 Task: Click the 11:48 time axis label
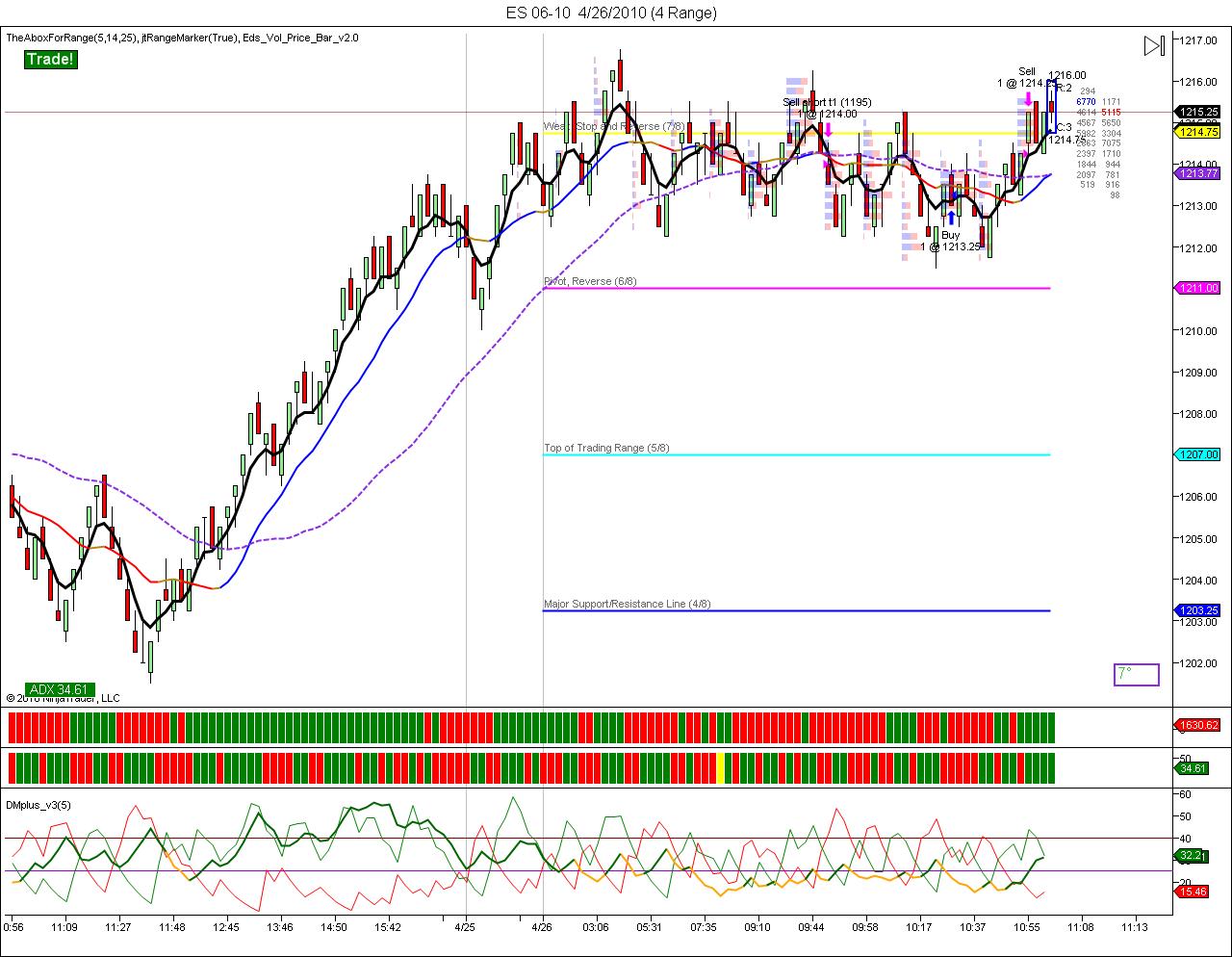point(172,928)
